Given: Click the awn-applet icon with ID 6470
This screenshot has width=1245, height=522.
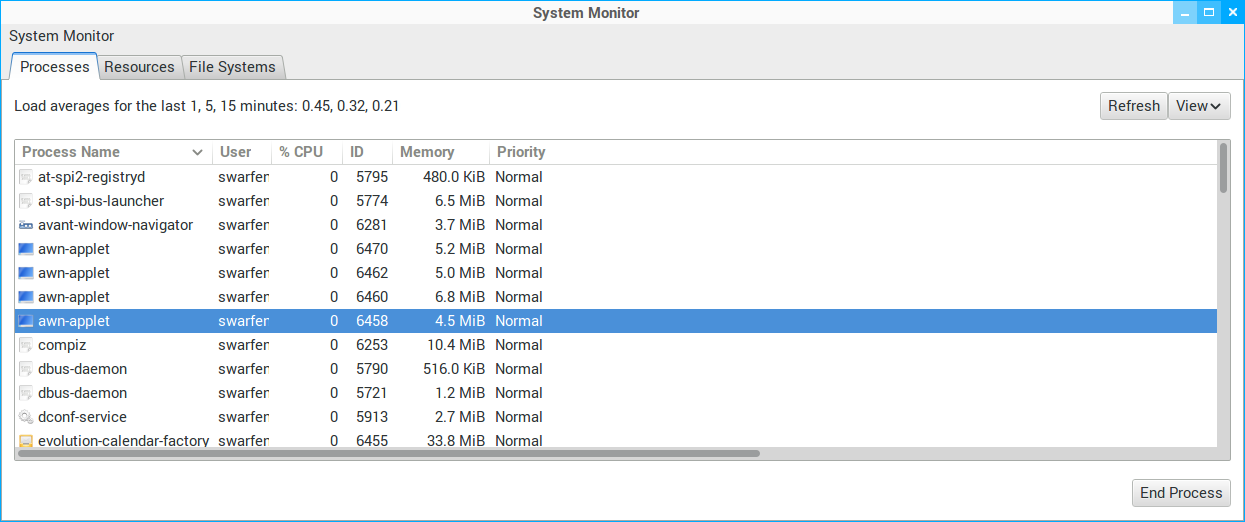Looking at the screenshot, I should 26,249.
